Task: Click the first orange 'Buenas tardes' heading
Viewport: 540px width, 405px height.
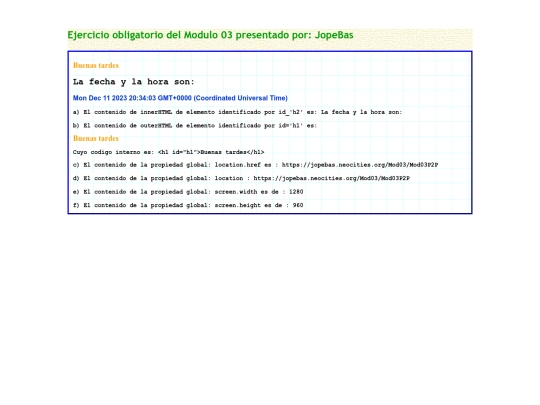Action: click(96, 65)
